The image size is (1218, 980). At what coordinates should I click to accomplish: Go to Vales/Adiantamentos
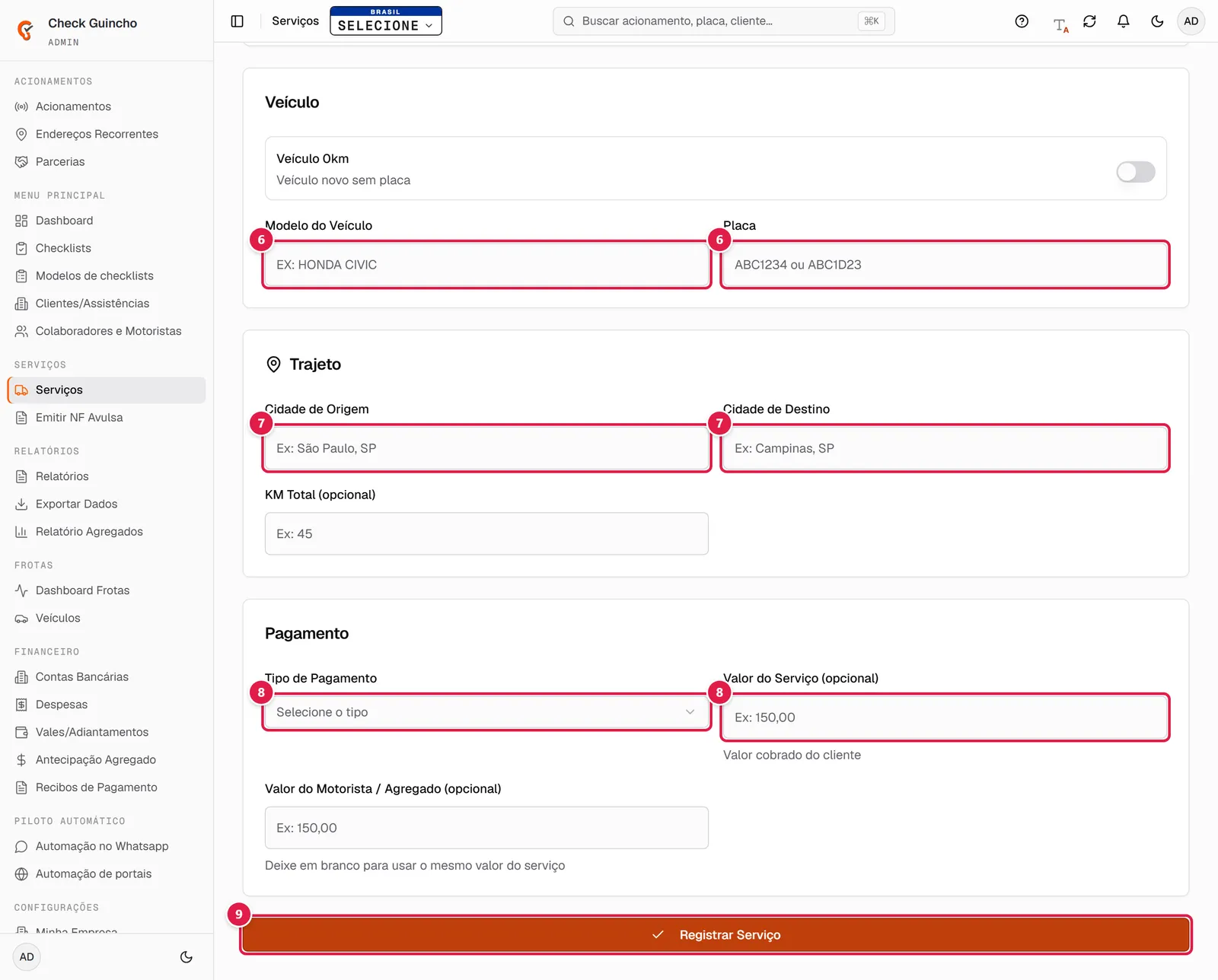(107, 732)
